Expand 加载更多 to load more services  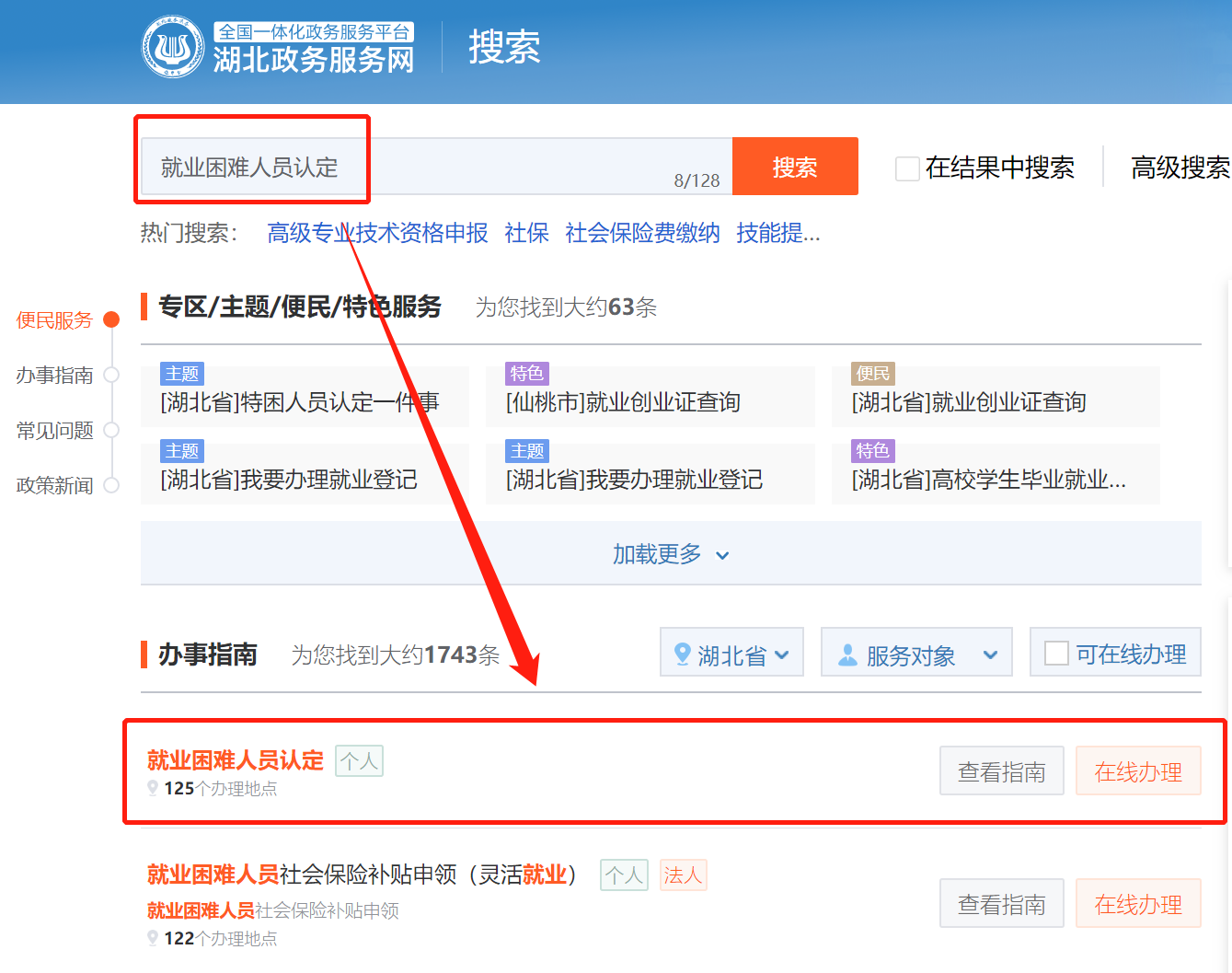point(670,554)
